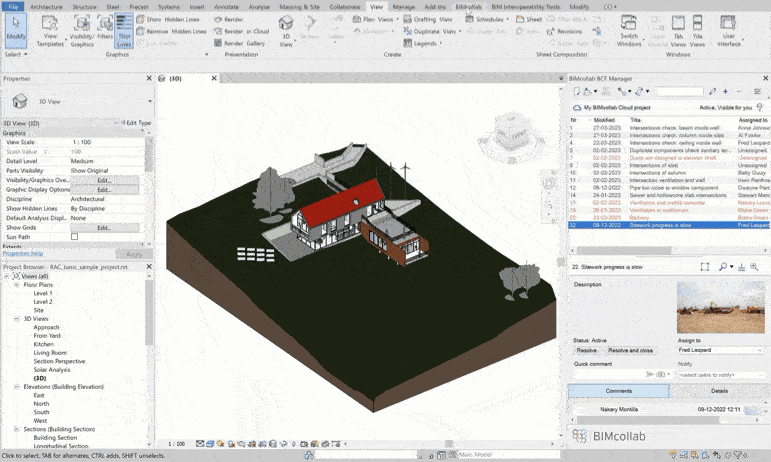Open the Properties help link
The width and height of the screenshot is (771, 462).
coord(24,254)
